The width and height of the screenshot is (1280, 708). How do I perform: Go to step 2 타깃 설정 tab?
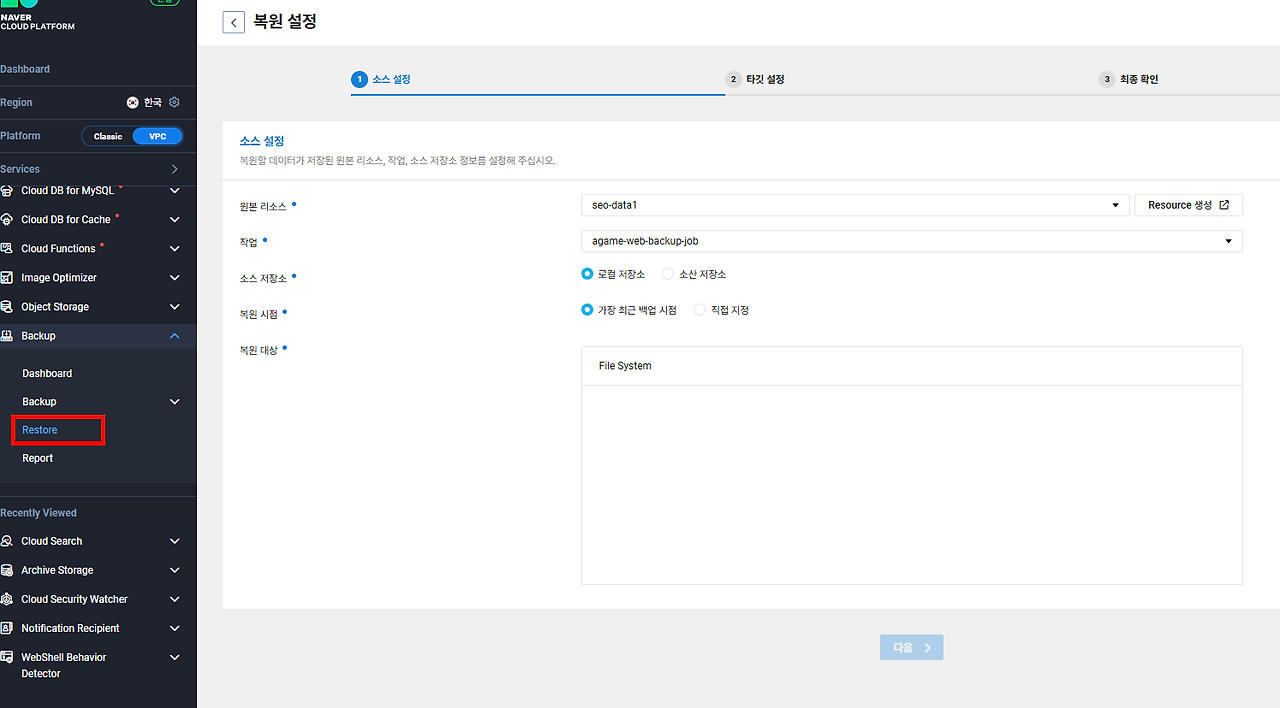(755, 79)
